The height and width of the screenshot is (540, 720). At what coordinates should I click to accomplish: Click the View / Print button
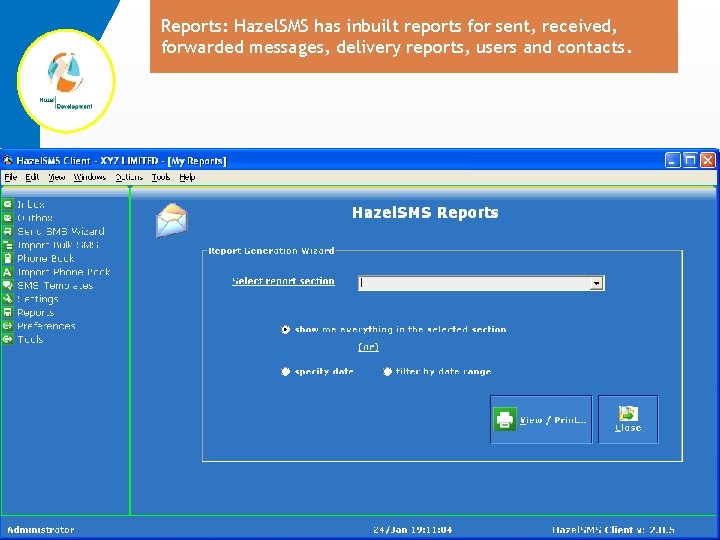tap(541, 420)
